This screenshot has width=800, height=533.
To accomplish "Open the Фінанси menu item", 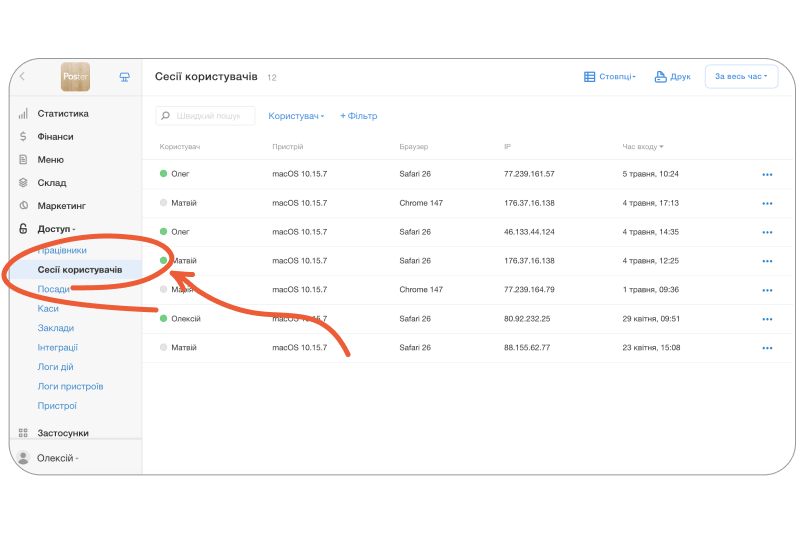I will 55,136.
